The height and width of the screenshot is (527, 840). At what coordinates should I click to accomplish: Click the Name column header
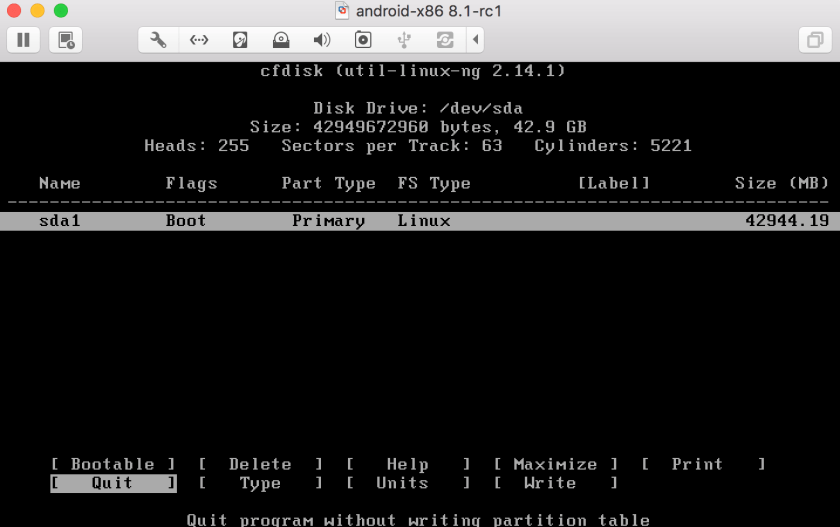tap(59, 183)
